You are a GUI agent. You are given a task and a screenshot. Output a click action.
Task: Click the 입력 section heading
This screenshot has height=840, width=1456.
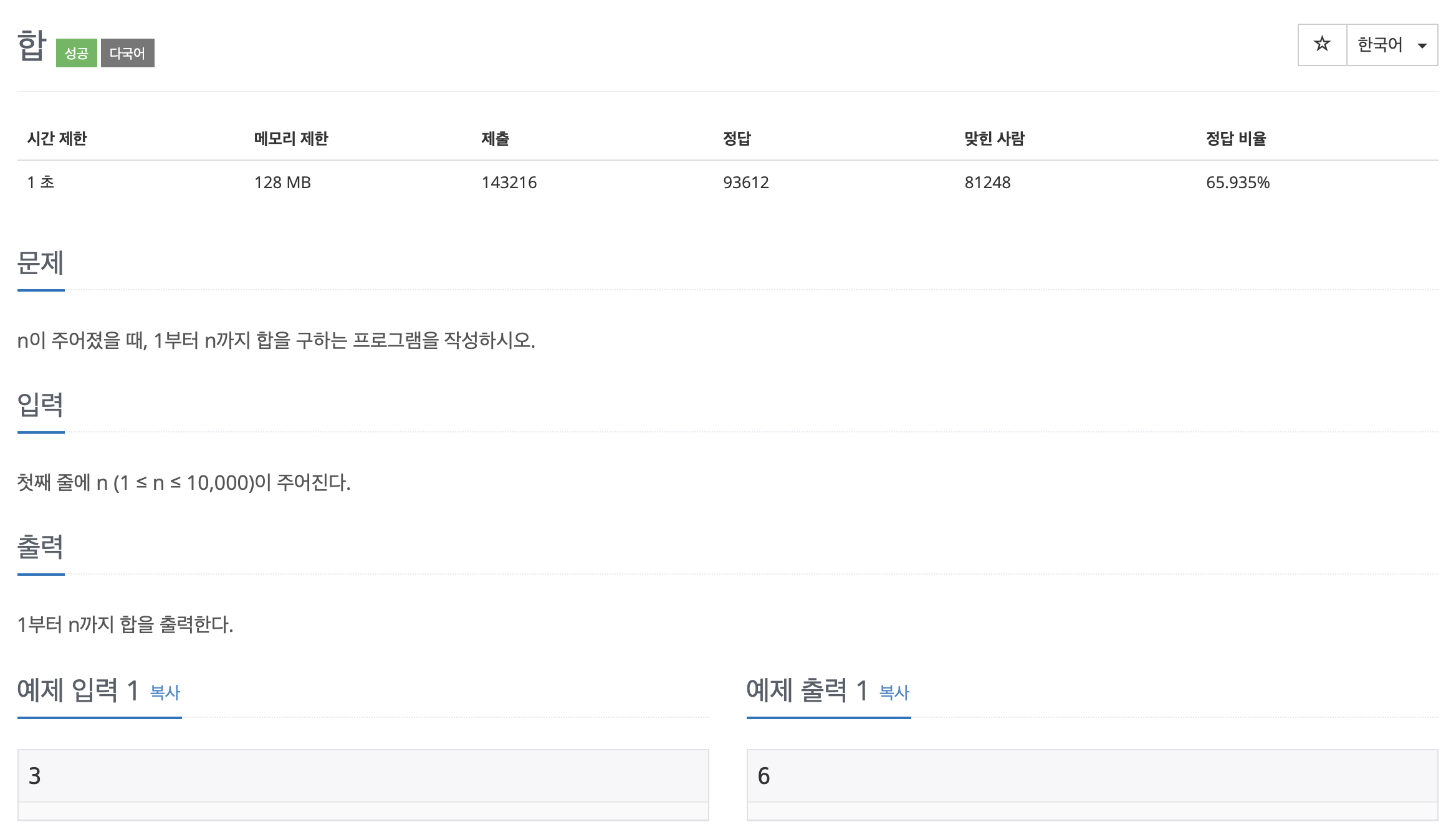pyautogui.click(x=41, y=405)
